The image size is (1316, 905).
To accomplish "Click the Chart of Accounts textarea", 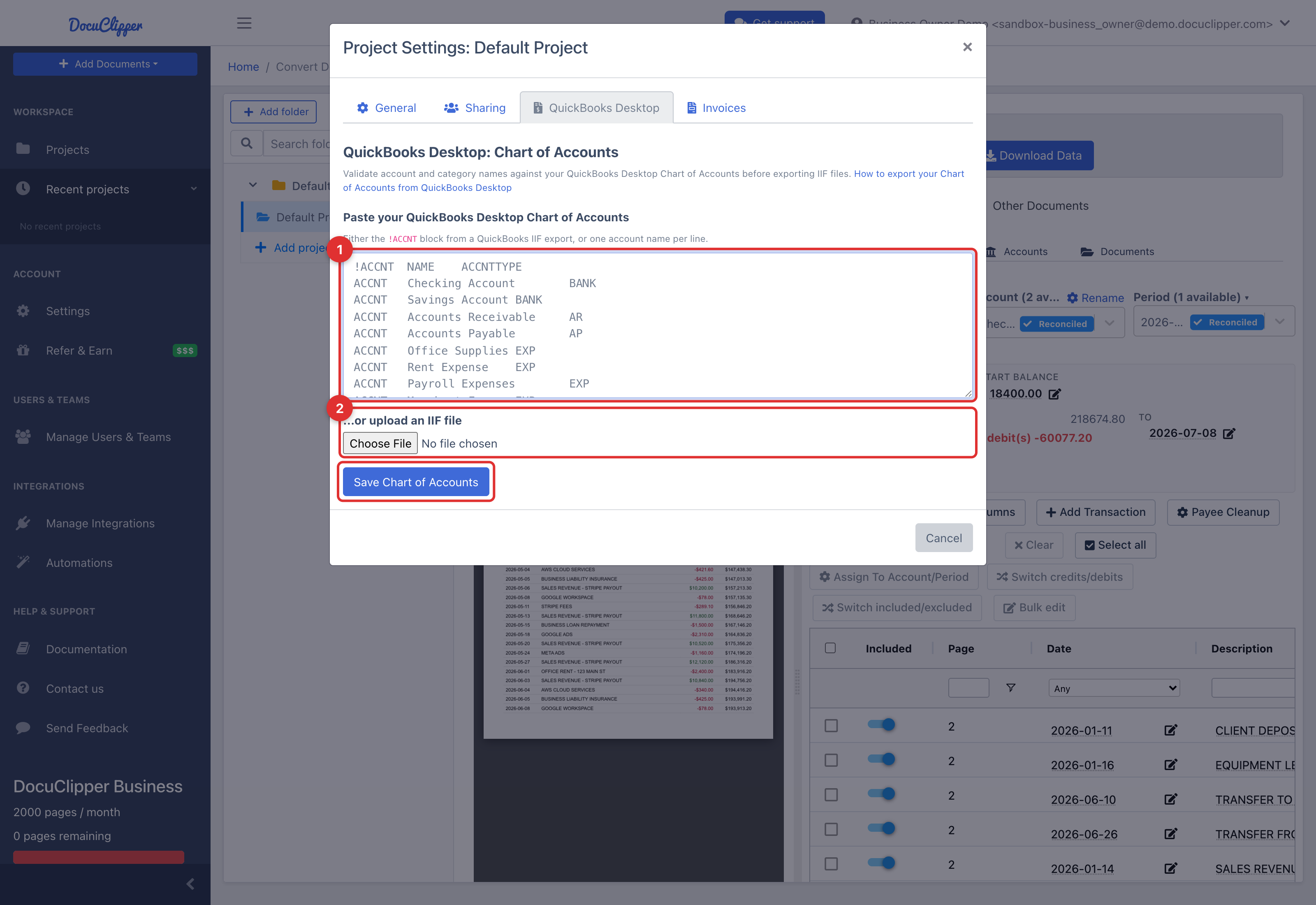I will pos(658,325).
